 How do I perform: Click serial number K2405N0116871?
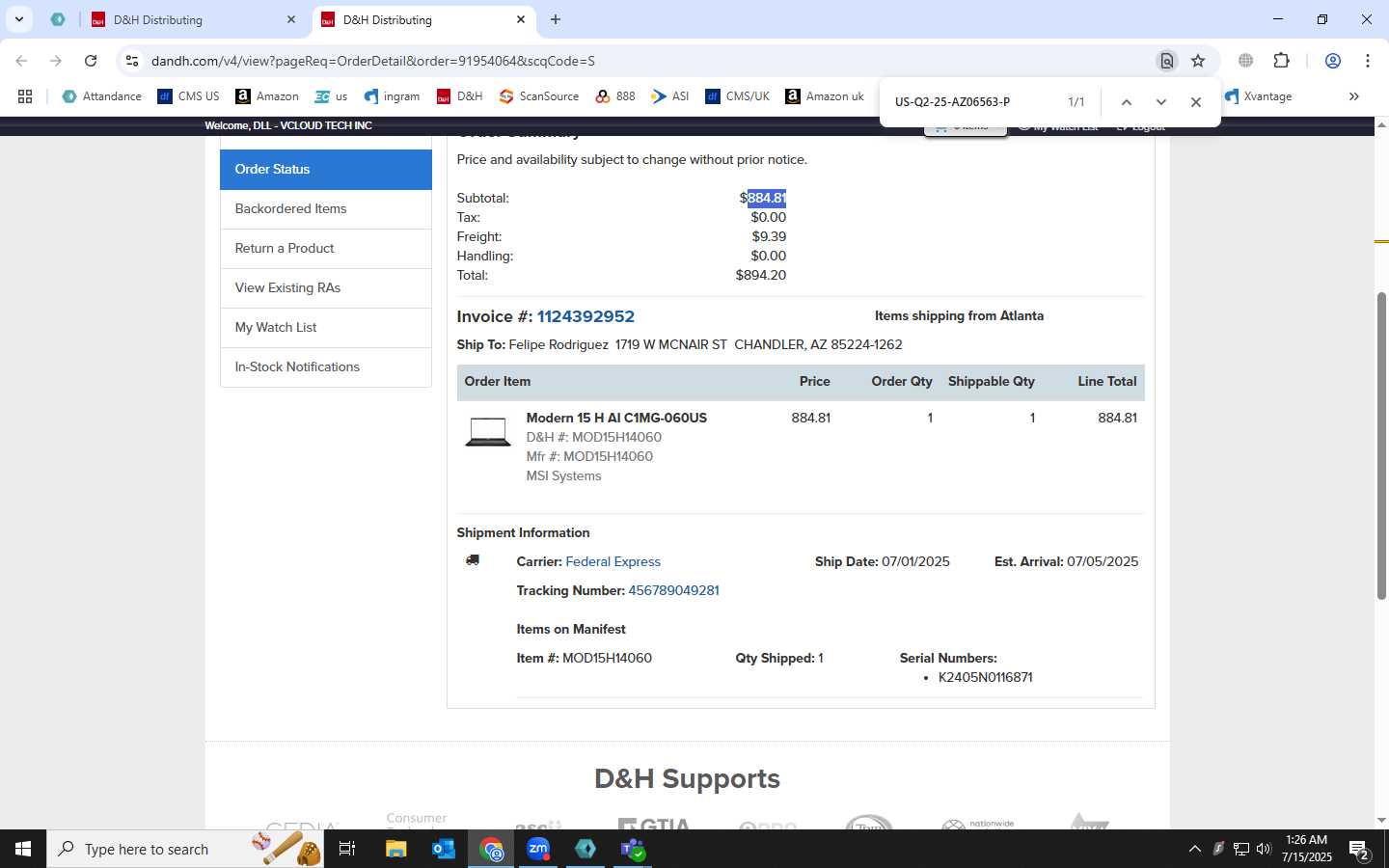coord(985,677)
